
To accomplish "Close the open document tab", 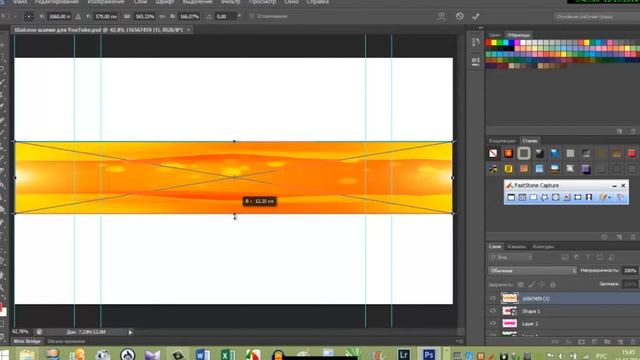I will (189, 30).
